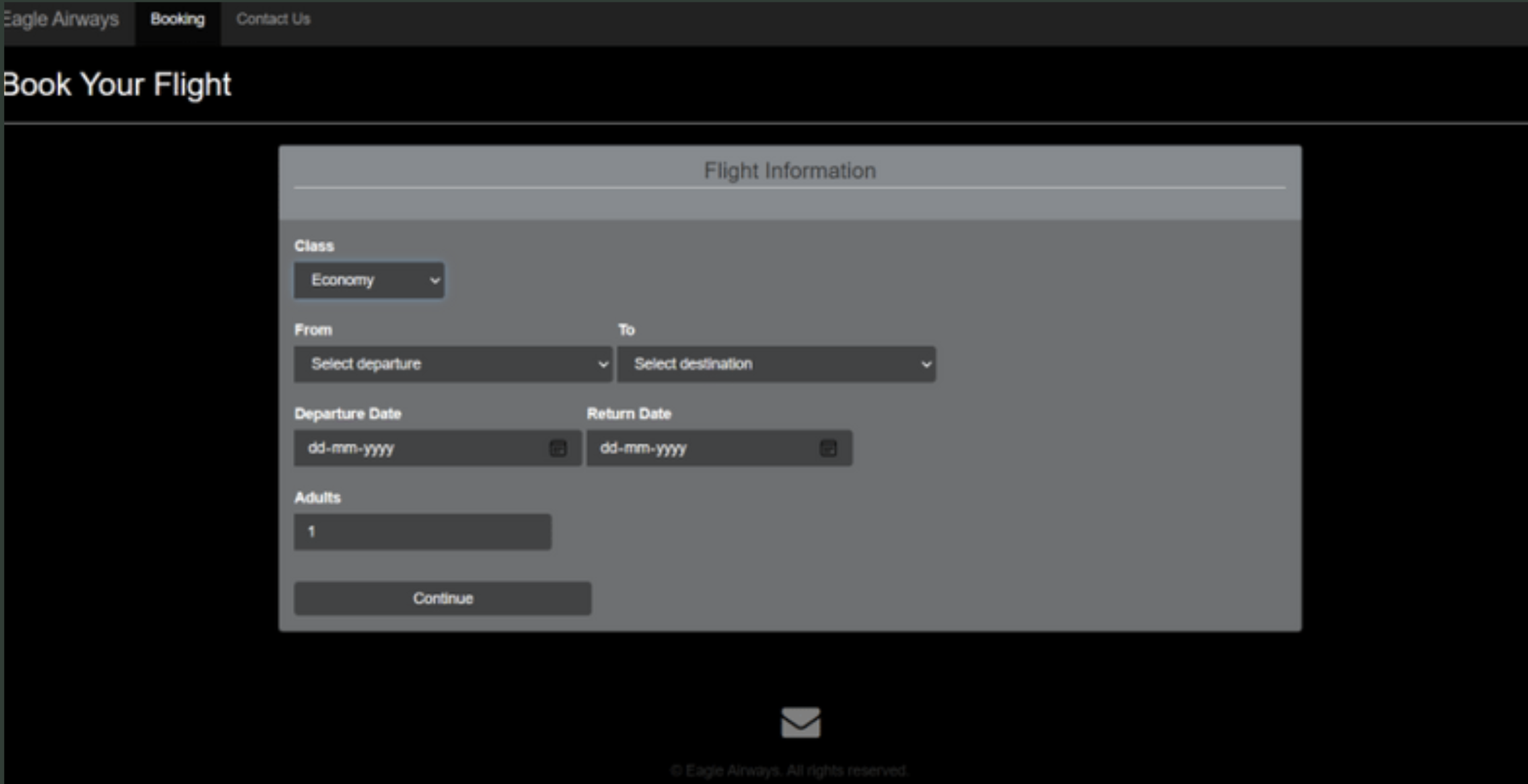Open the Contact Us page
This screenshot has height=784, width=1528.
[273, 19]
